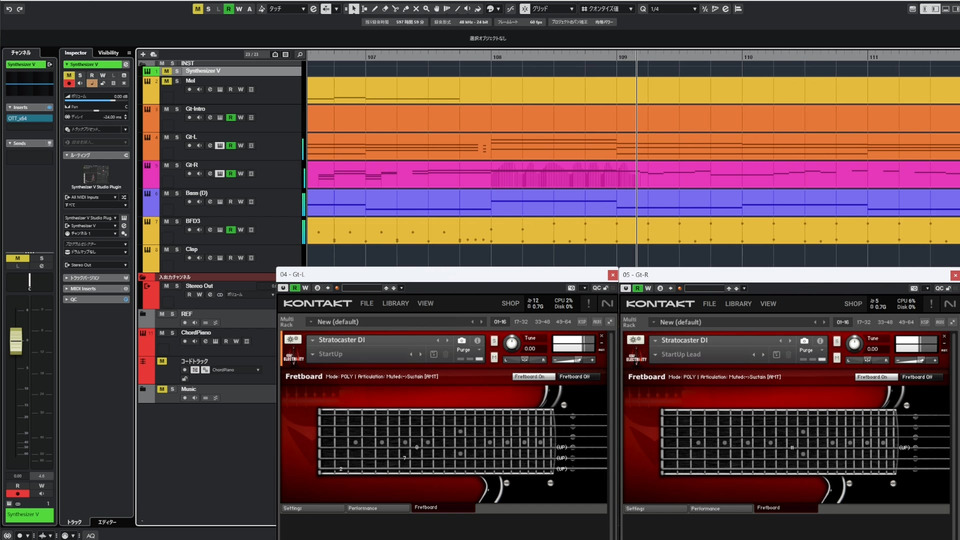Toggle the global Mute M button in top toolbar
Screen dimensions: 960x540
coord(197,9)
